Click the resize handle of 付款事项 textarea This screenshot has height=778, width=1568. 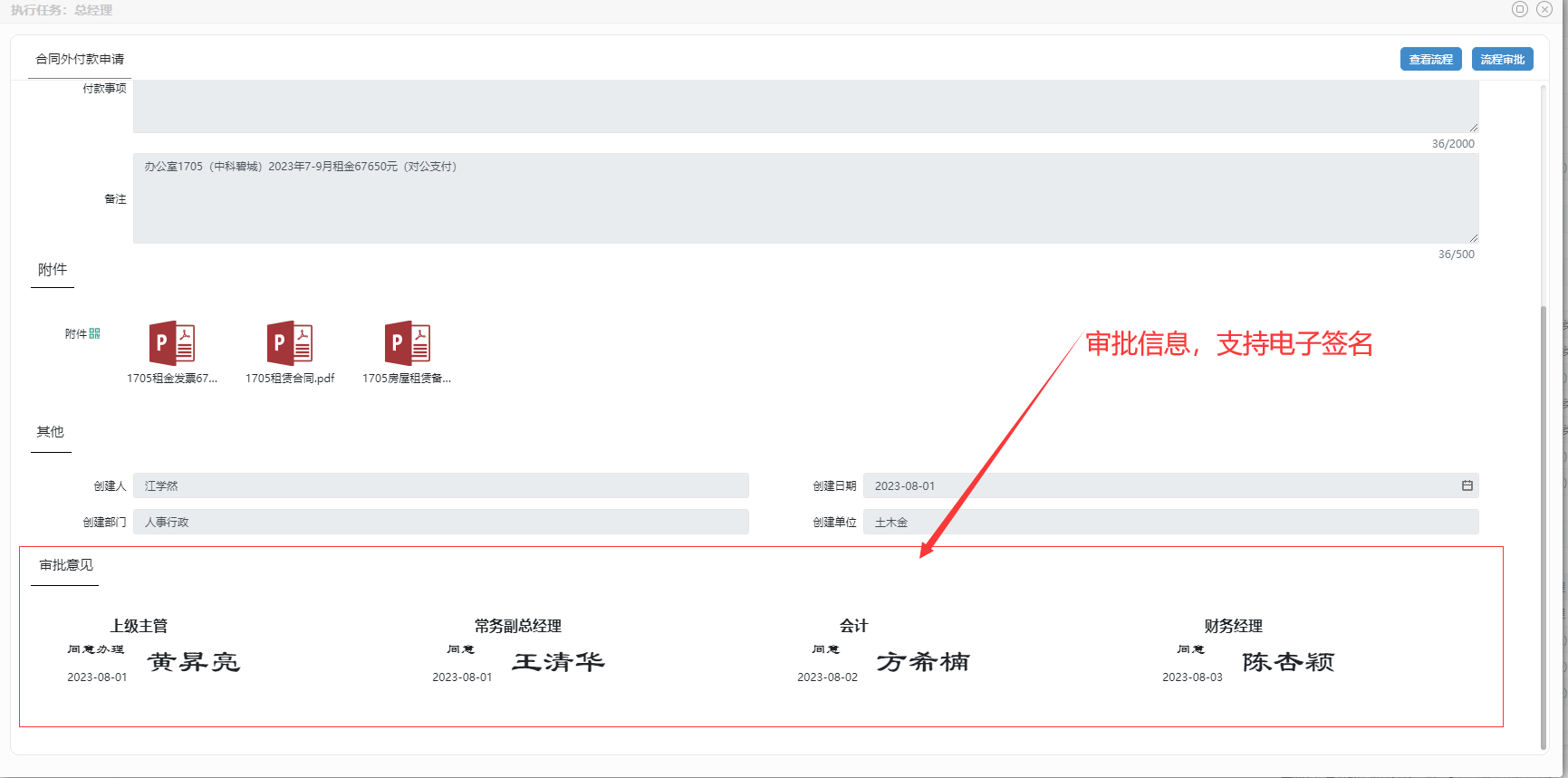[x=1474, y=128]
